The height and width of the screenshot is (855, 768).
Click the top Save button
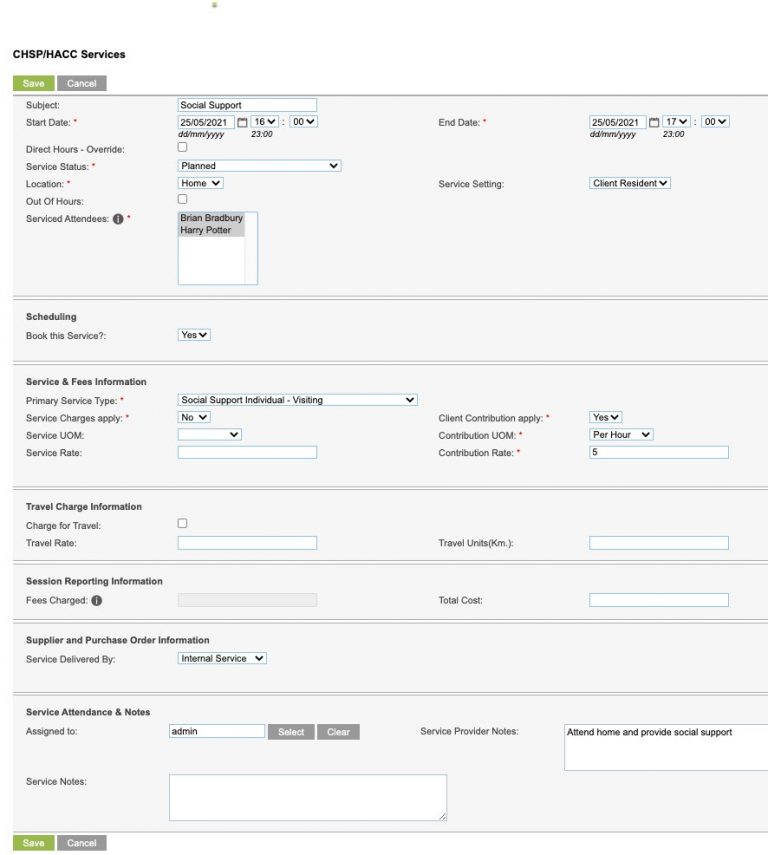point(32,83)
